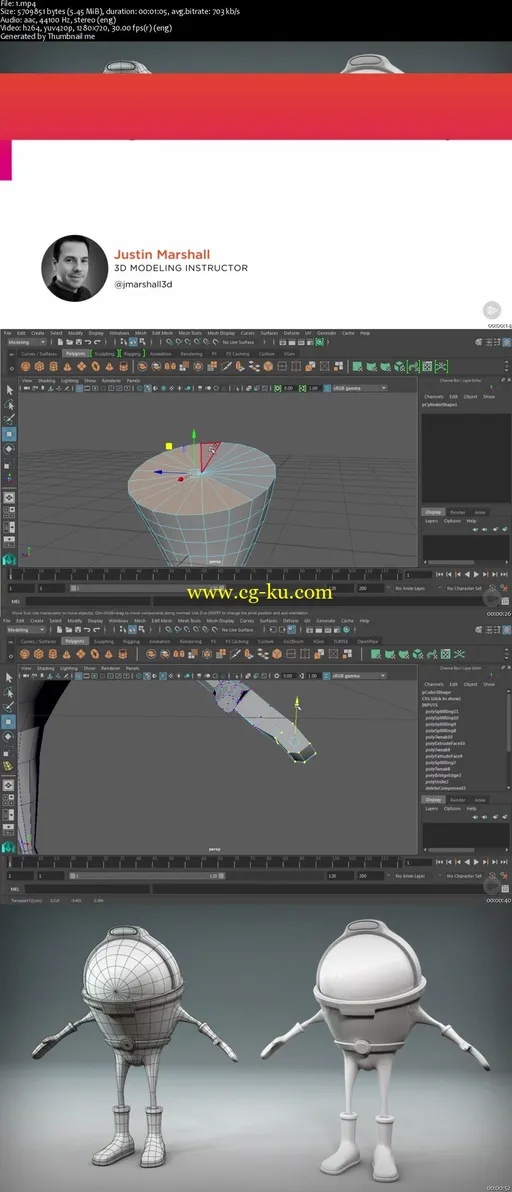Toggle snap to grids in cylinder scene status line

pyautogui.click(x=169, y=342)
